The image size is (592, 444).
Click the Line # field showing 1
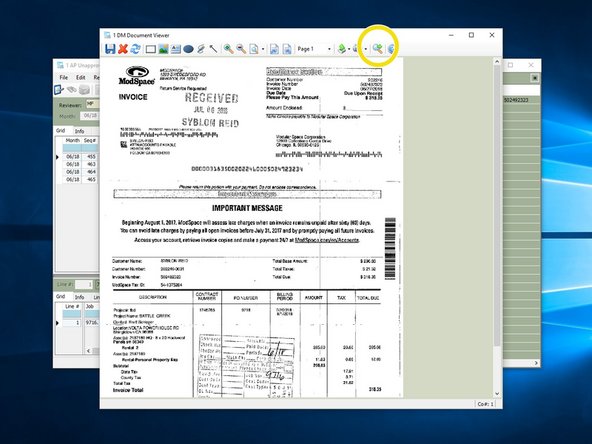84,284
